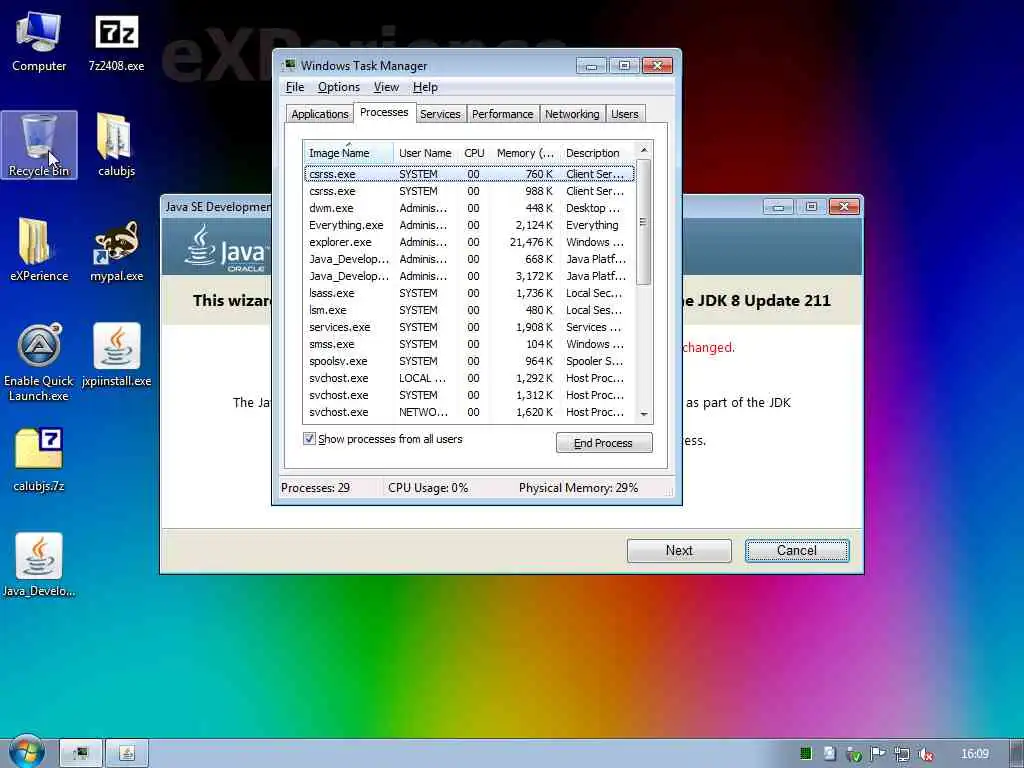This screenshot has width=1024, height=768.
Task: Click the Windows Start orb
Action: (x=27, y=753)
